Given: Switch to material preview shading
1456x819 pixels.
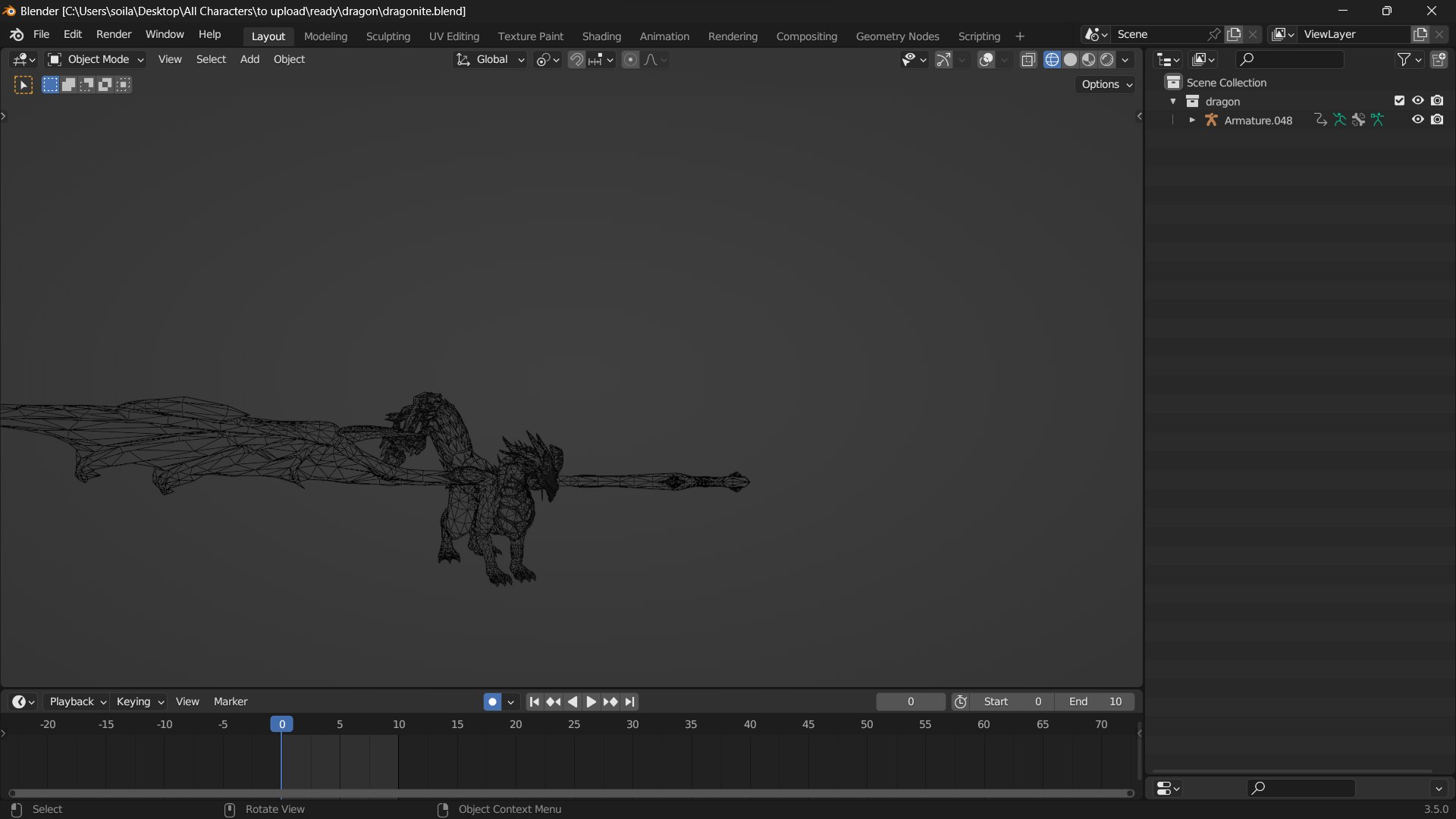Looking at the screenshot, I should click(x=1088, y=60).
